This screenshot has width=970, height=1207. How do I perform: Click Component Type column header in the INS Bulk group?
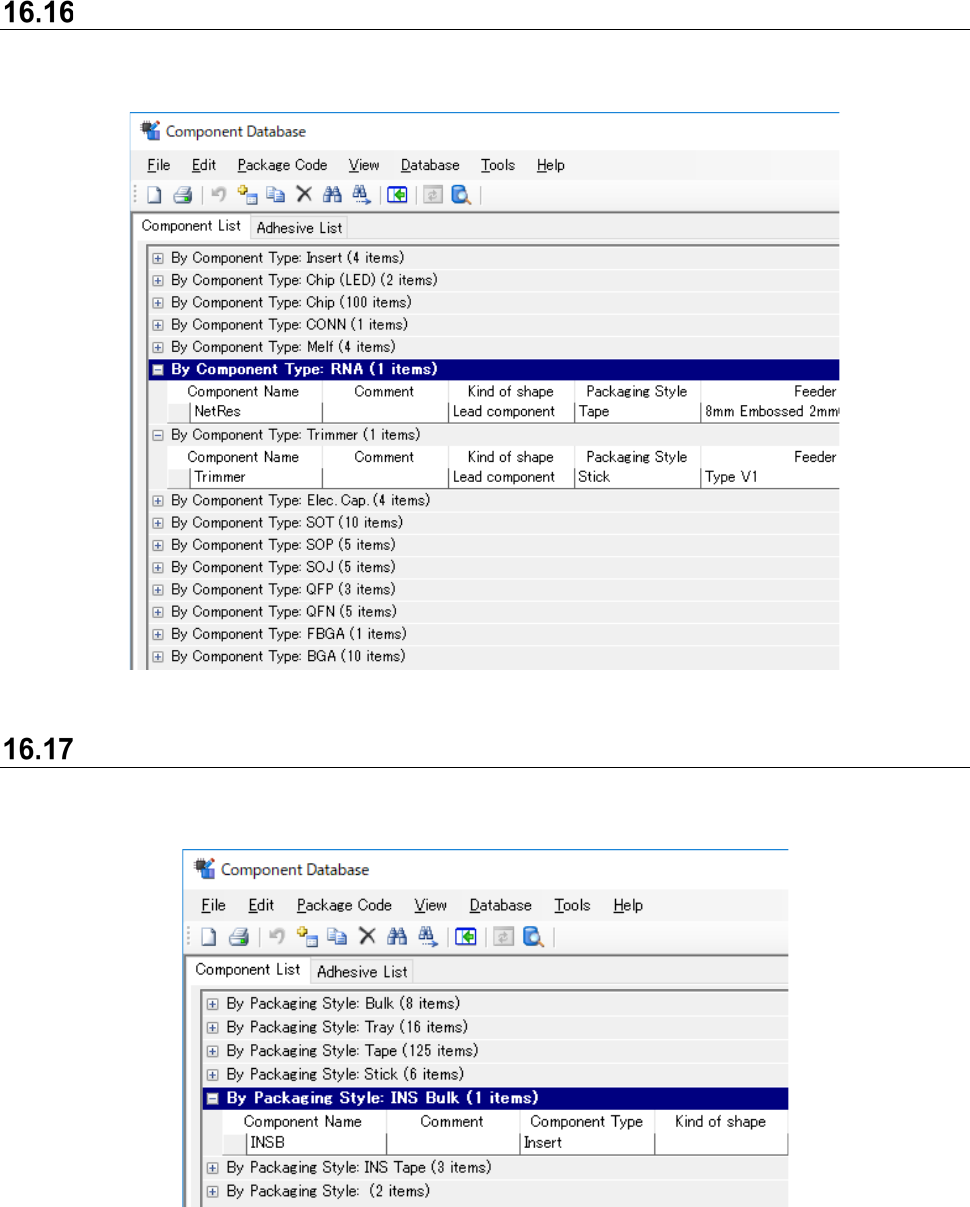click(x=587, y=1122)
